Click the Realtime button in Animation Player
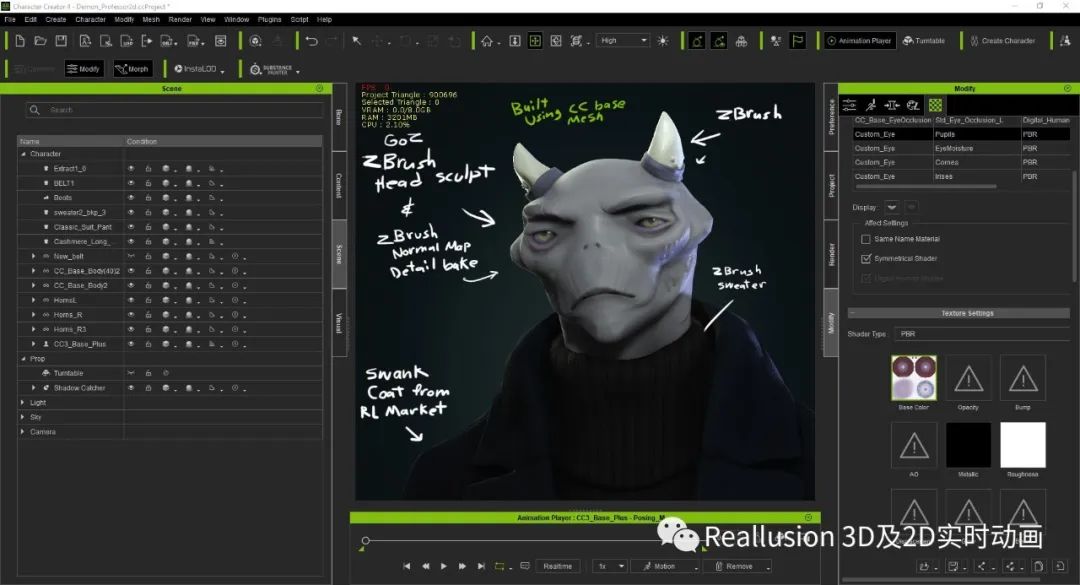This screenshot has width=1080, height=585. pos(557,566)
